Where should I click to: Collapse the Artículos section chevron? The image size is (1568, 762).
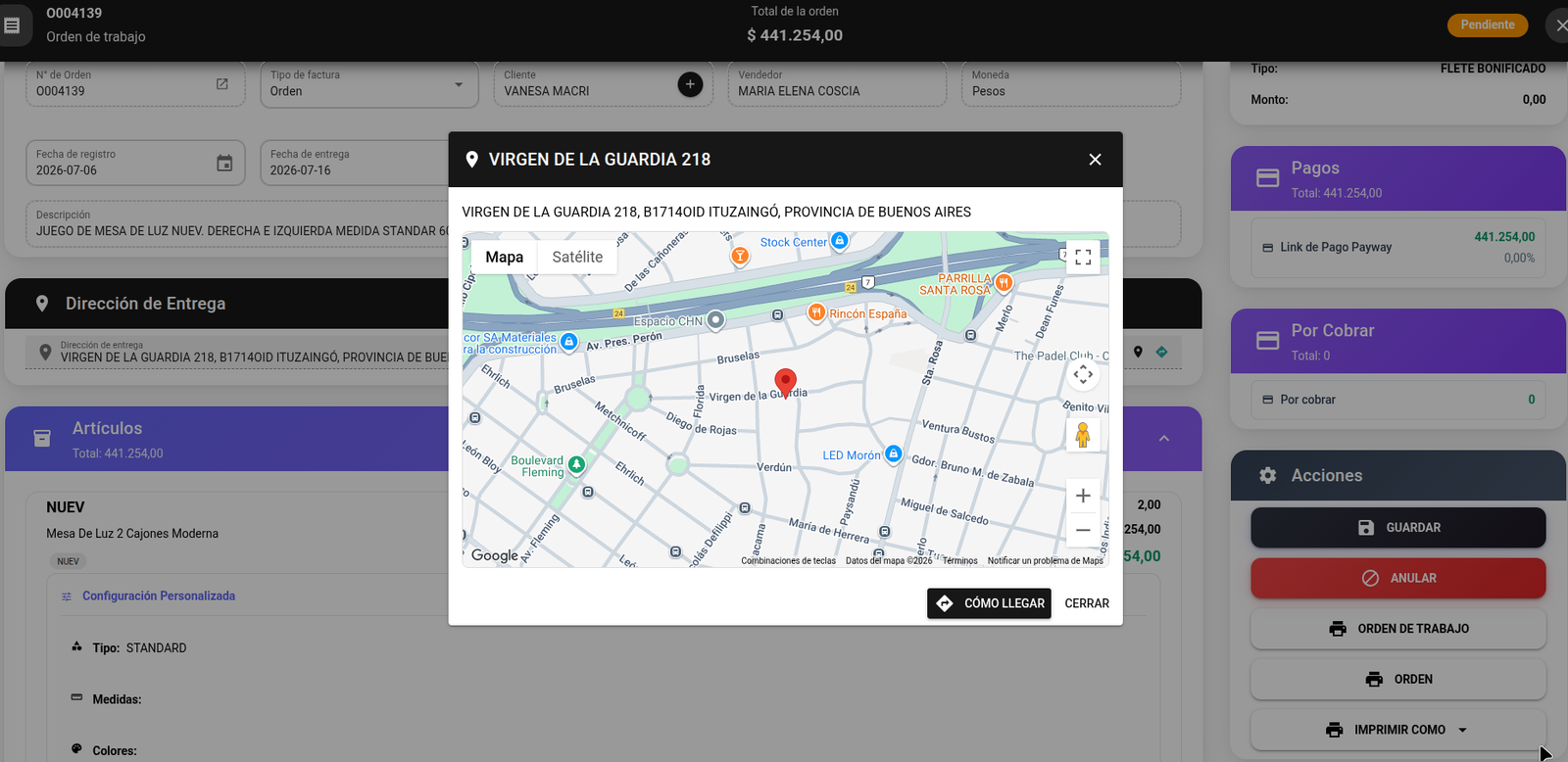pos(1164,438)
